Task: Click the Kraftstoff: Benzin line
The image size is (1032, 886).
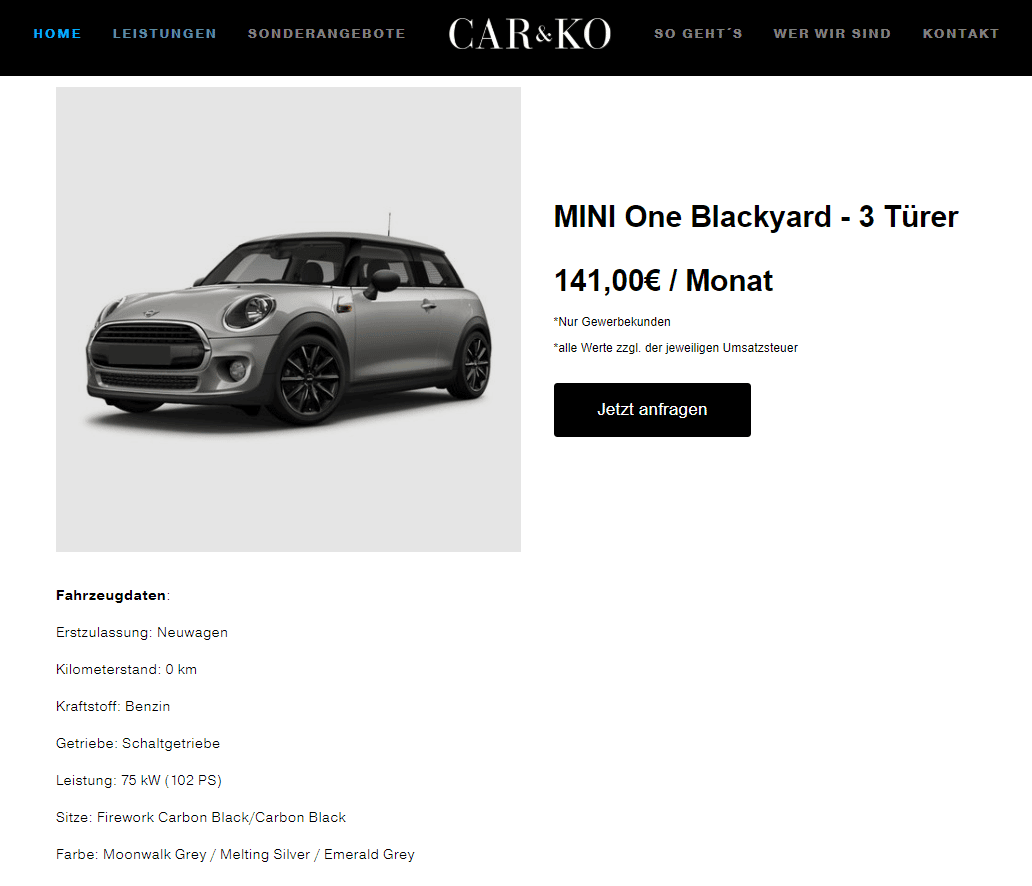Action: point(113,706)
